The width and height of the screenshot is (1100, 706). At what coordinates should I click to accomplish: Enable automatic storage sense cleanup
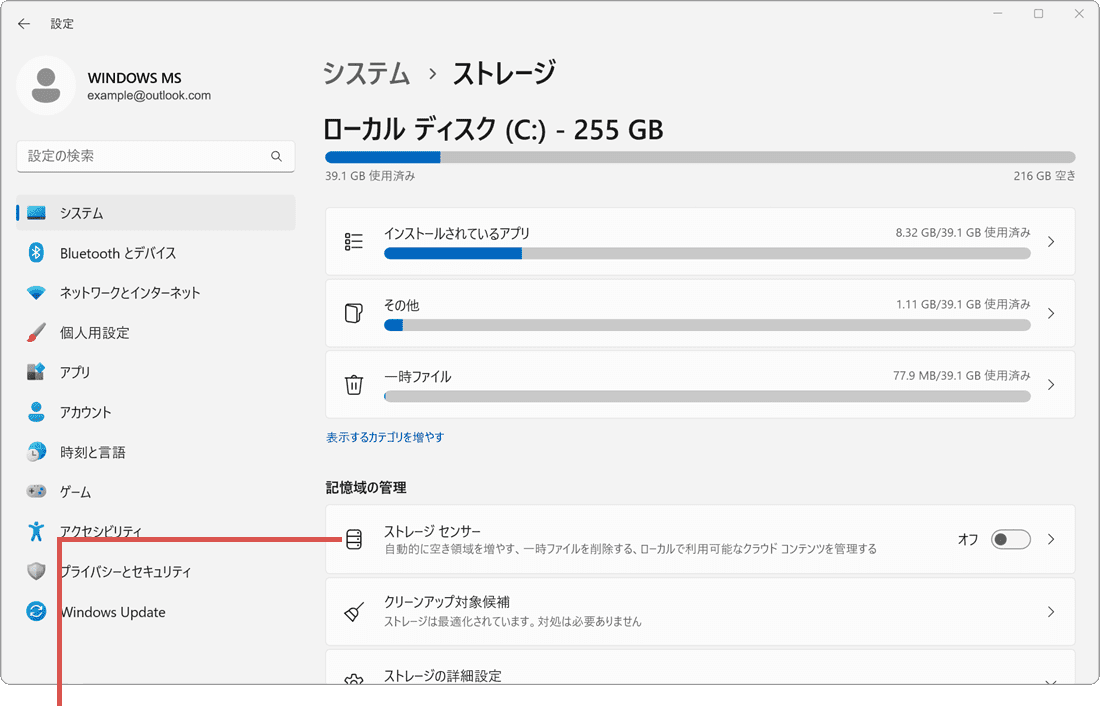point(1010,538)
